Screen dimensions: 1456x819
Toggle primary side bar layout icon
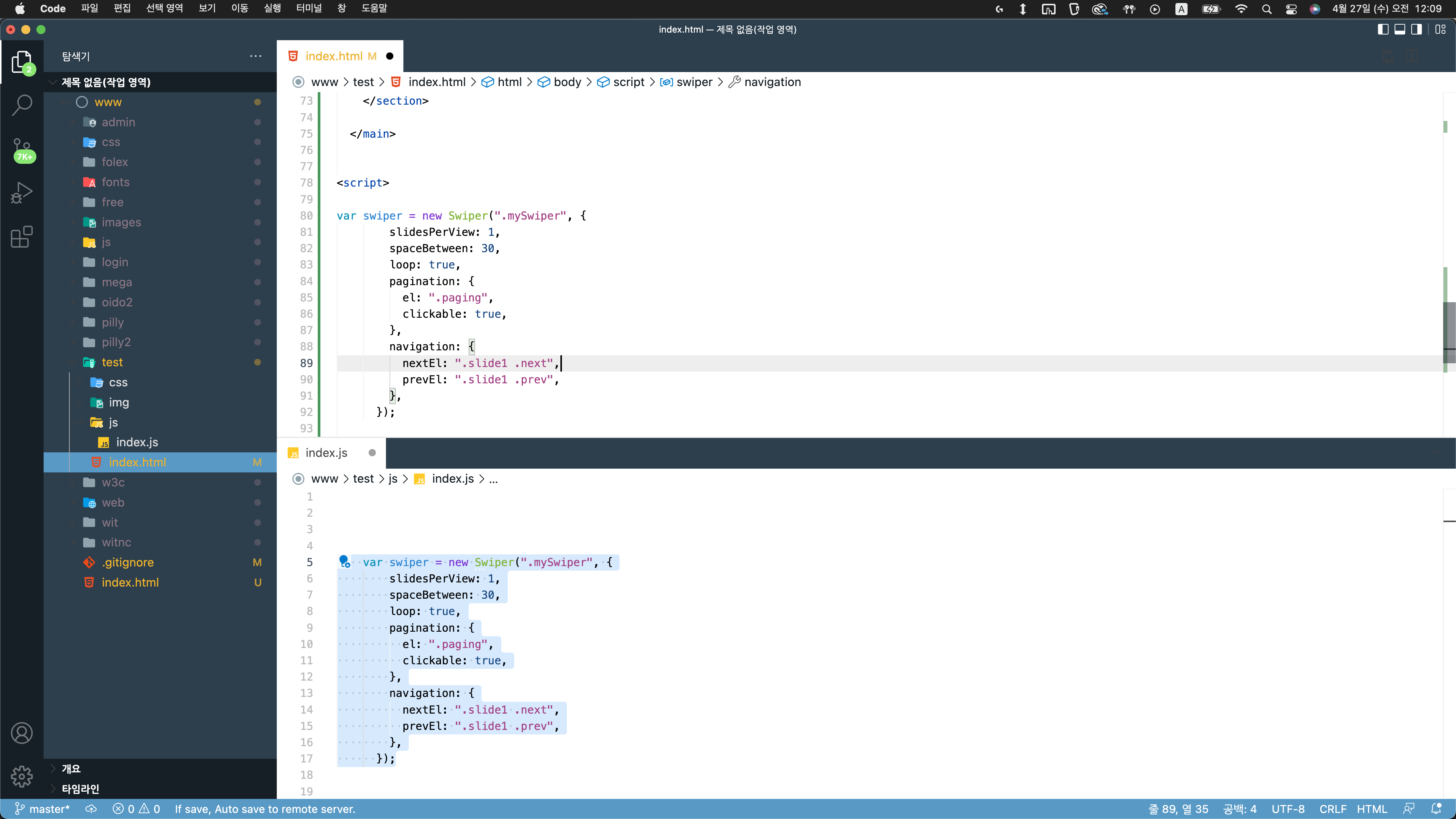point(1382,30)
